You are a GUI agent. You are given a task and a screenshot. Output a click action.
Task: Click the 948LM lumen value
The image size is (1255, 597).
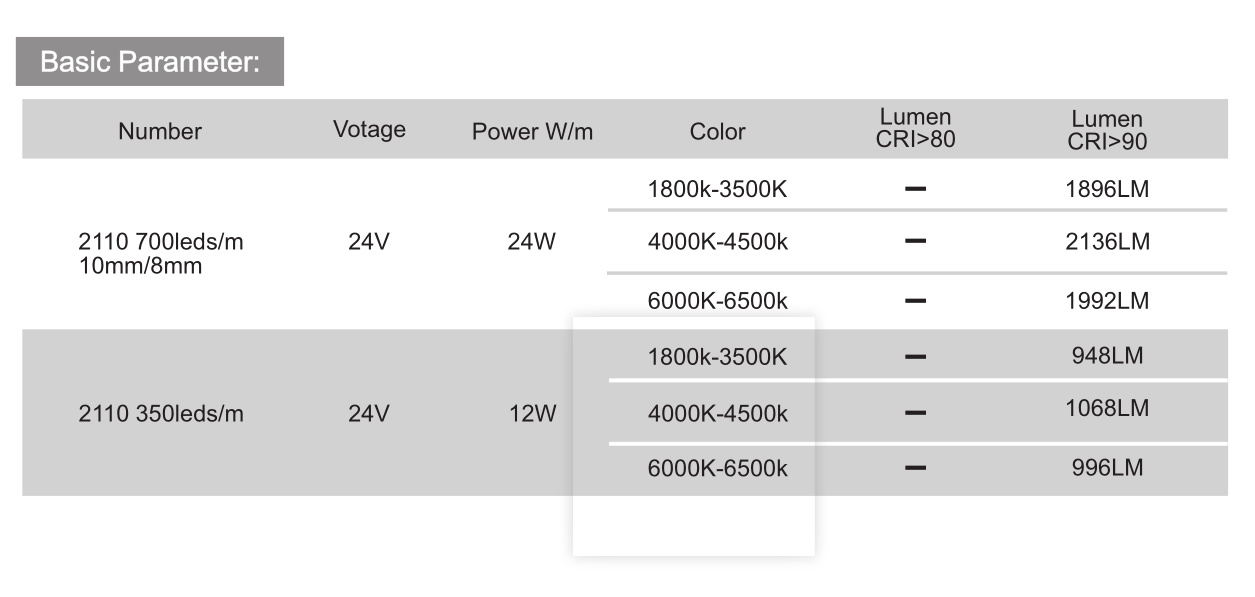tap(1107, 355)
